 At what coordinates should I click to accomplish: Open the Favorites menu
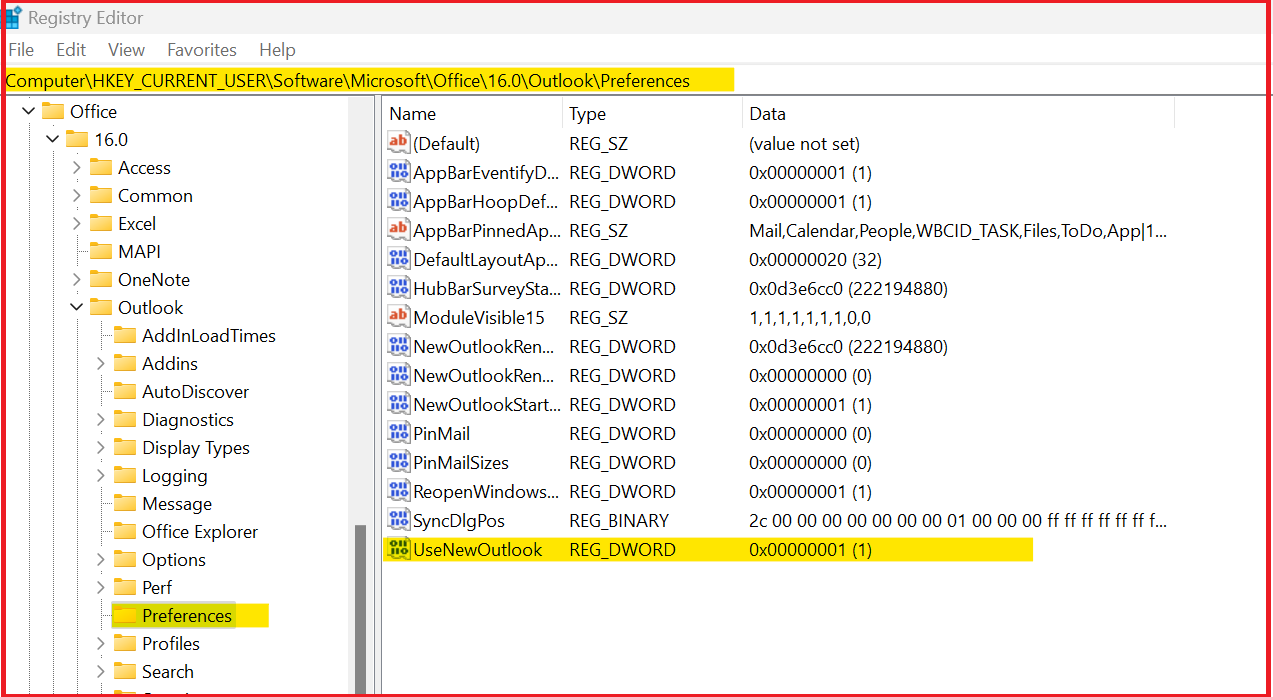pyautogui.click(x=201, y=49)
